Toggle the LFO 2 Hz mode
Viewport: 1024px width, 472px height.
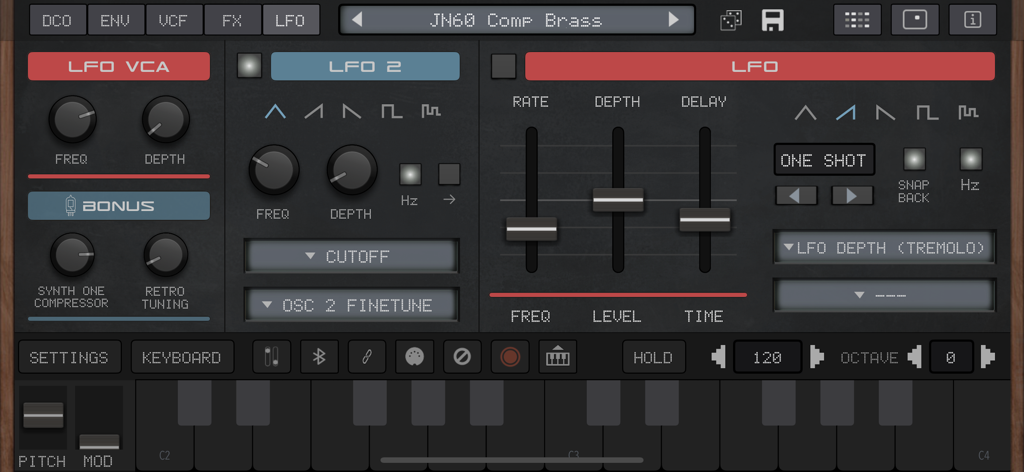click(x=410, y=174)
